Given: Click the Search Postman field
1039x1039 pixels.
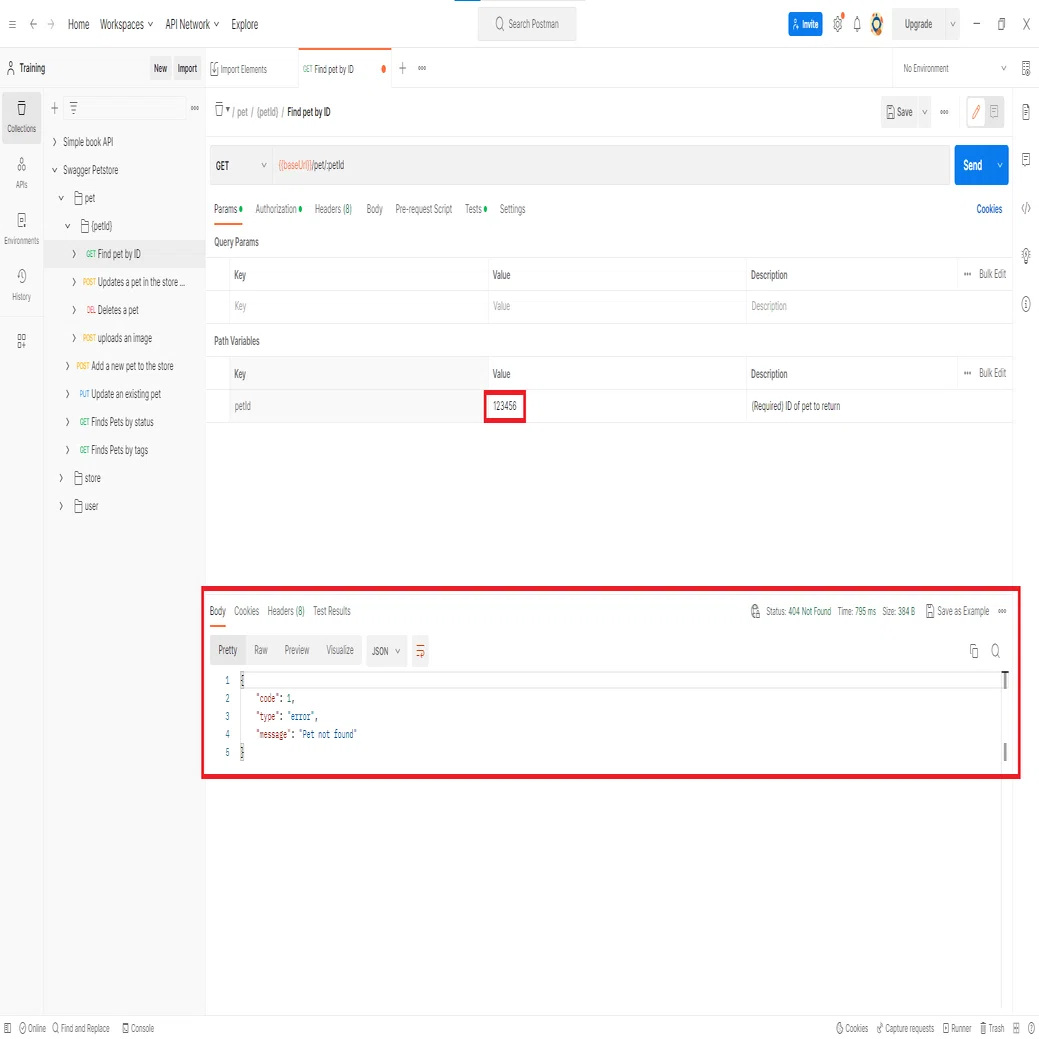Looking at the screenshot, I should point(527,24).
